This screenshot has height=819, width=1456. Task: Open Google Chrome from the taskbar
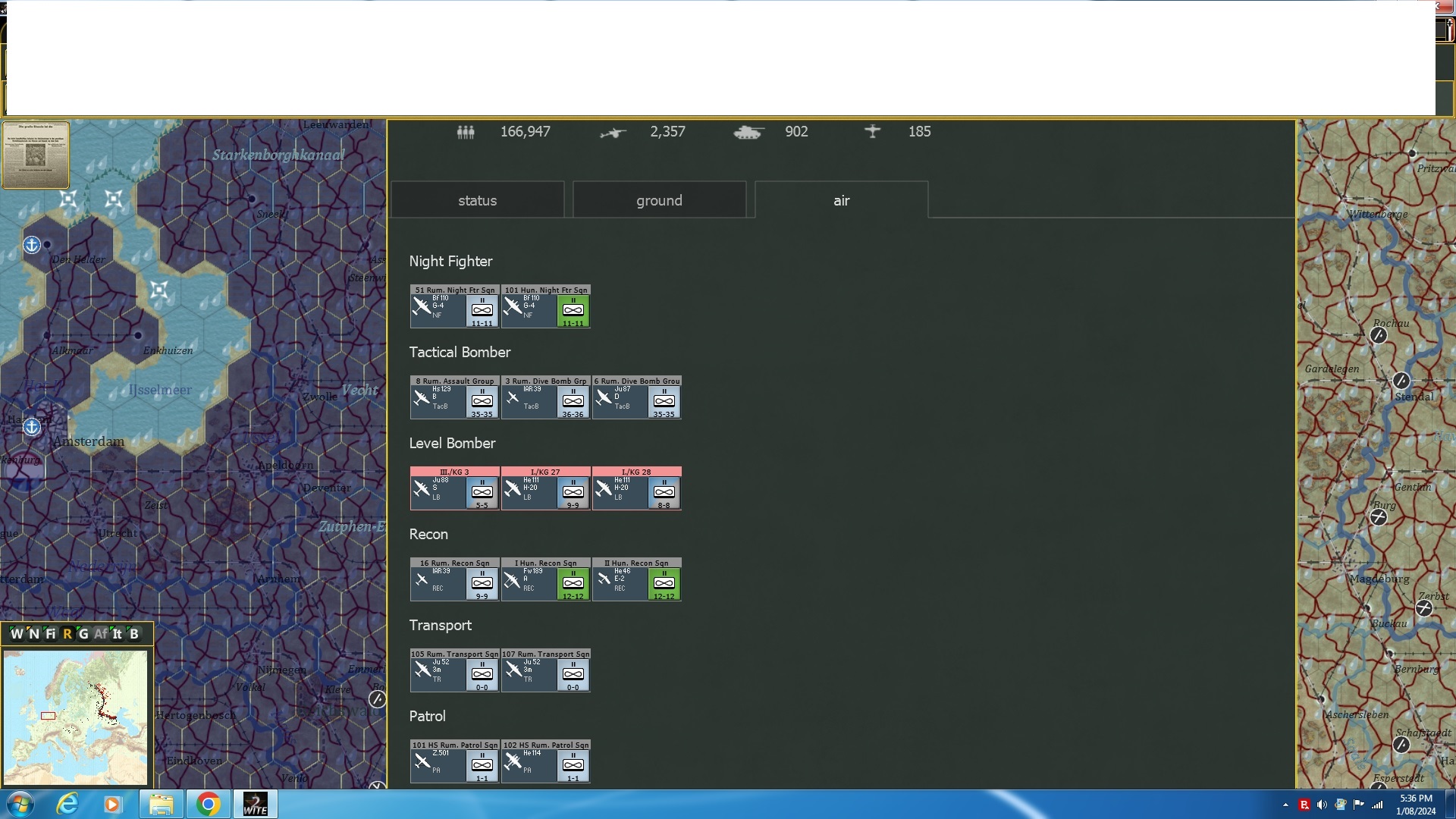pyautogui.click(x=208, y=804)
